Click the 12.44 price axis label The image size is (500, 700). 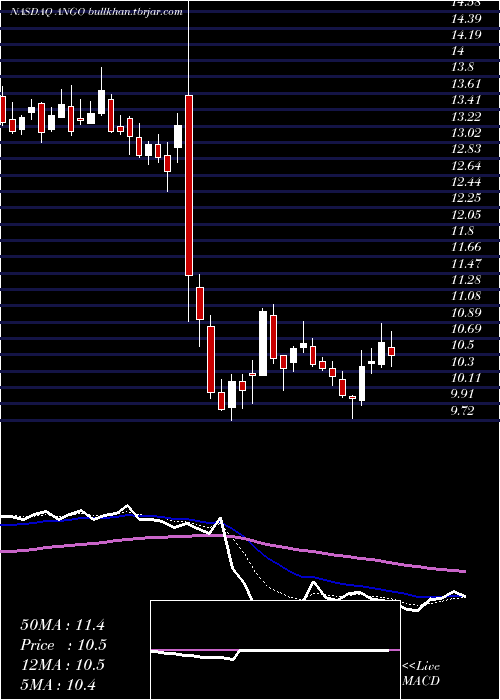click(x=466, y=182)
